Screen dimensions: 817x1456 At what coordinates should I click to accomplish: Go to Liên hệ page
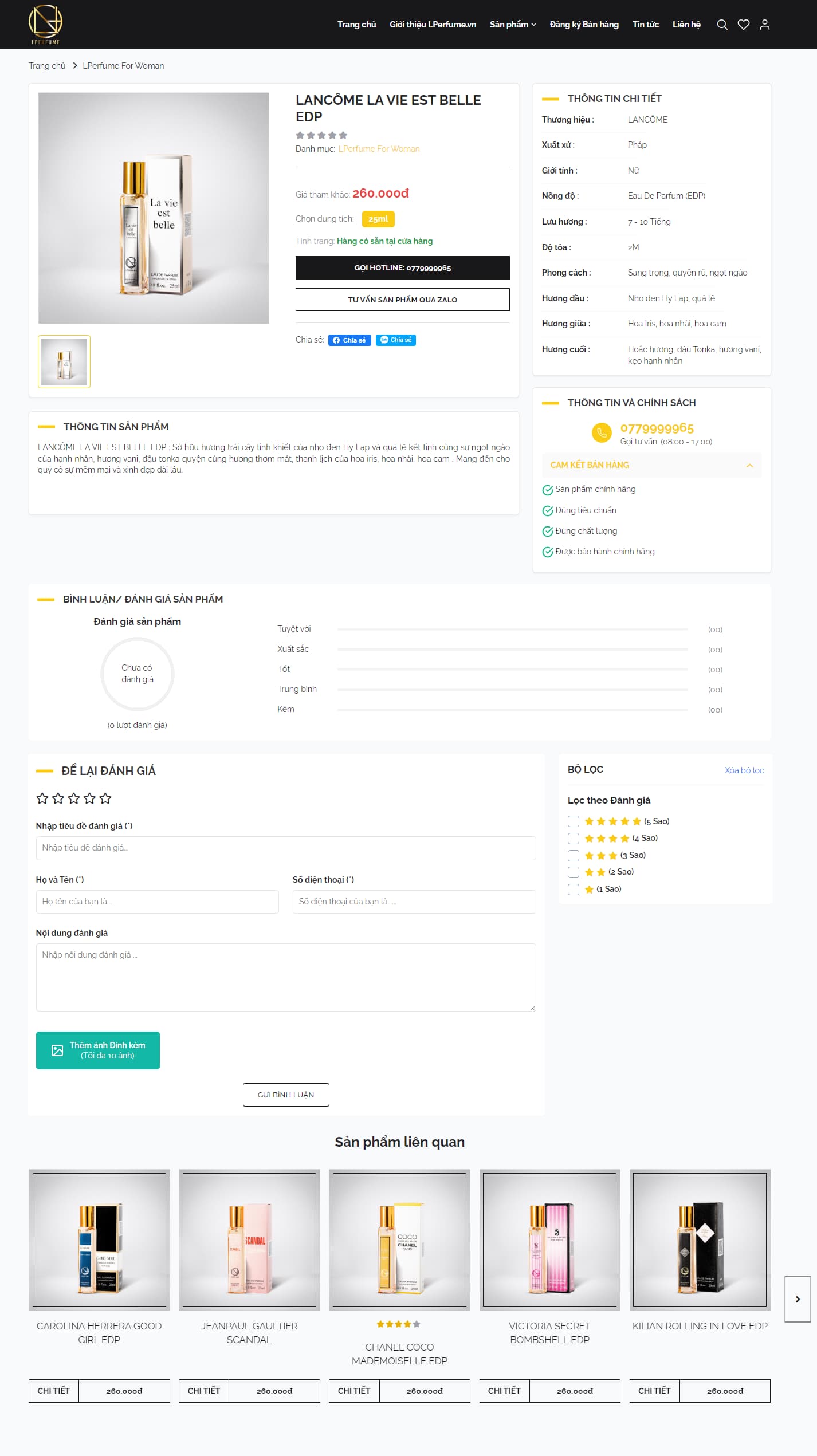[x=686, y=25]
